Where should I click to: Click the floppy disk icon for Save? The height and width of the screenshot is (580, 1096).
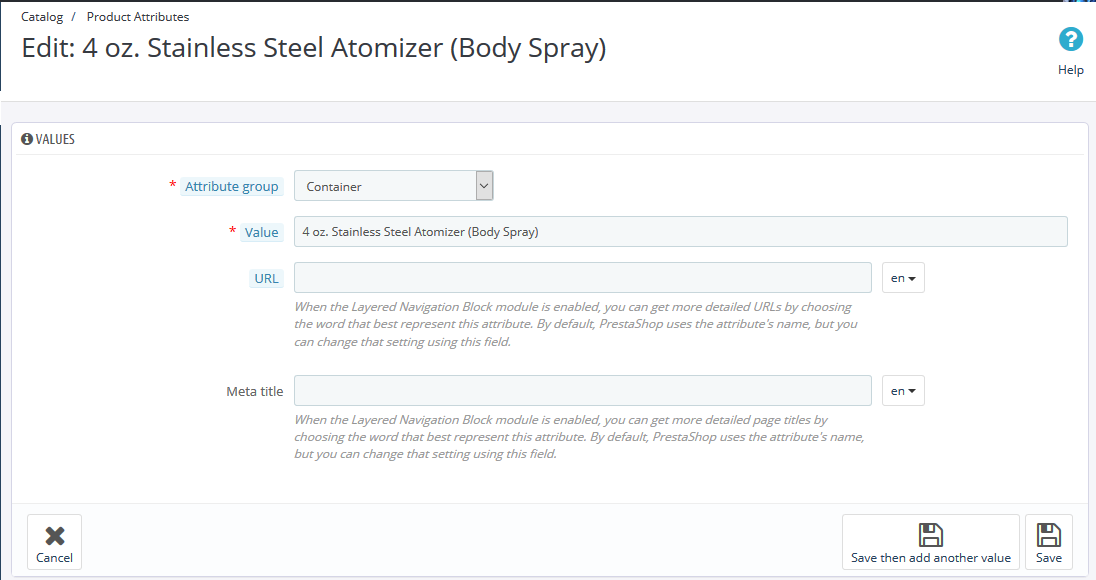1048,535
